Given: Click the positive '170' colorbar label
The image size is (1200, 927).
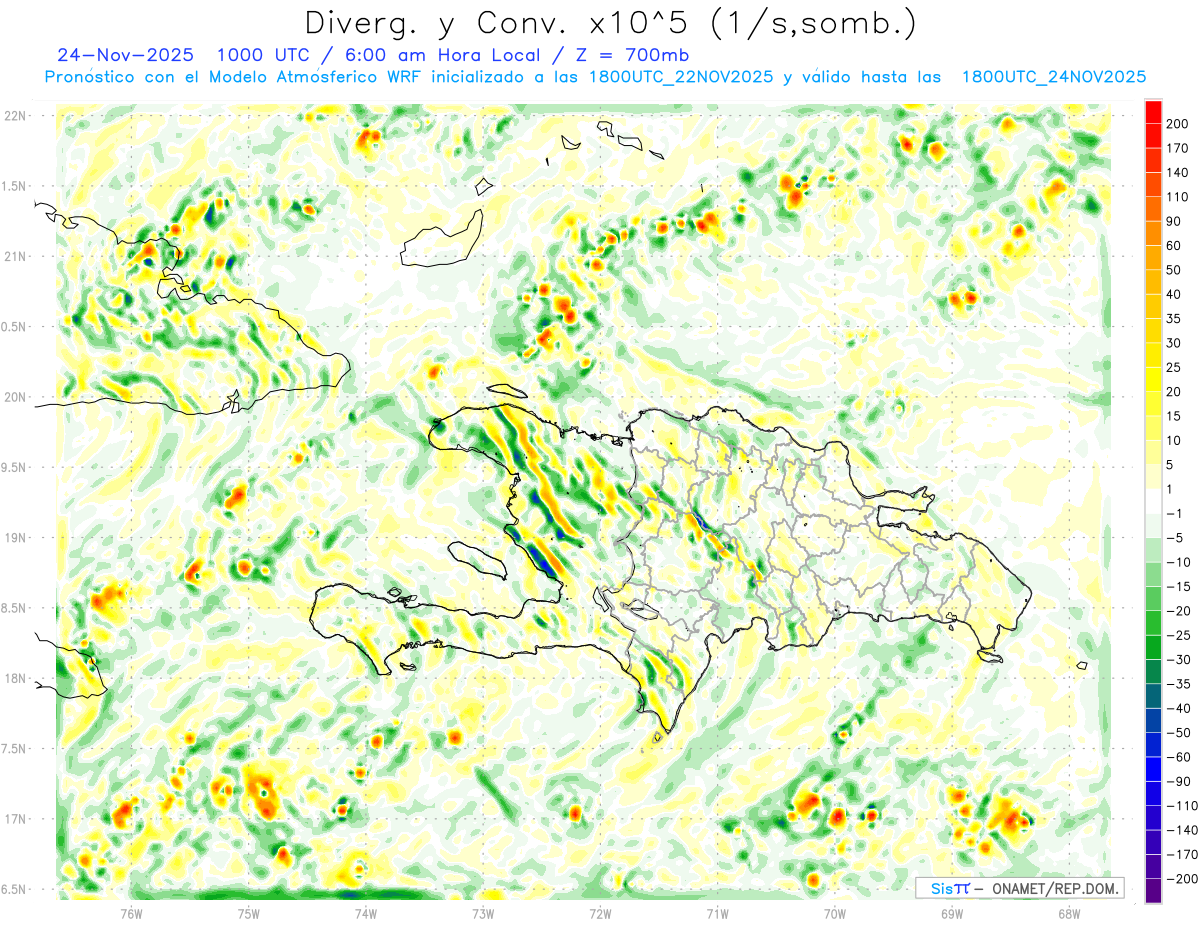Looking at the screenshot, I should [x=1177, y=148].
